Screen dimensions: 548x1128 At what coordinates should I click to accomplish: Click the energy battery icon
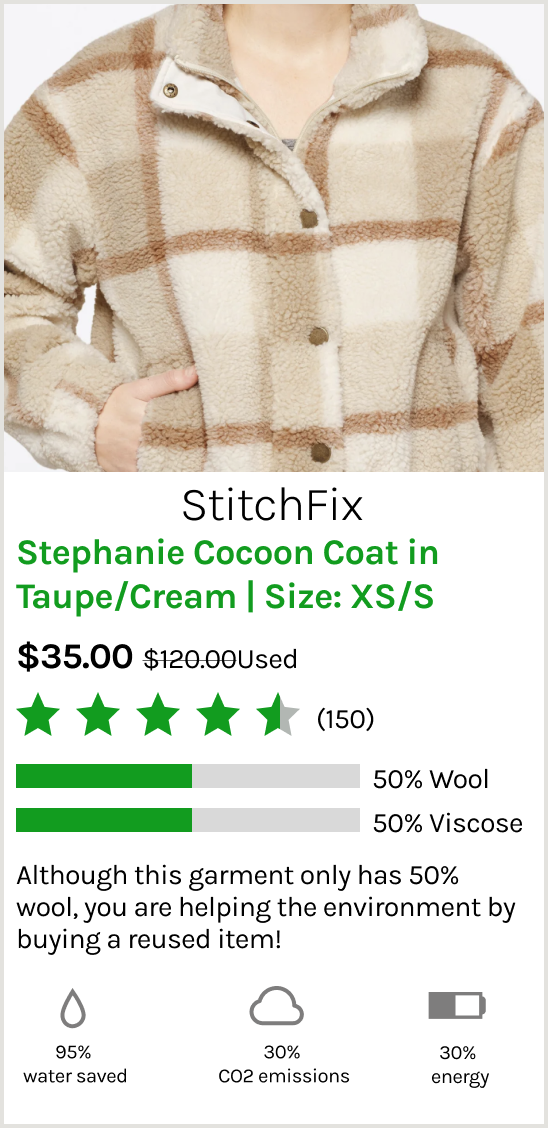pyautogui.click(x=457, y=1006)
